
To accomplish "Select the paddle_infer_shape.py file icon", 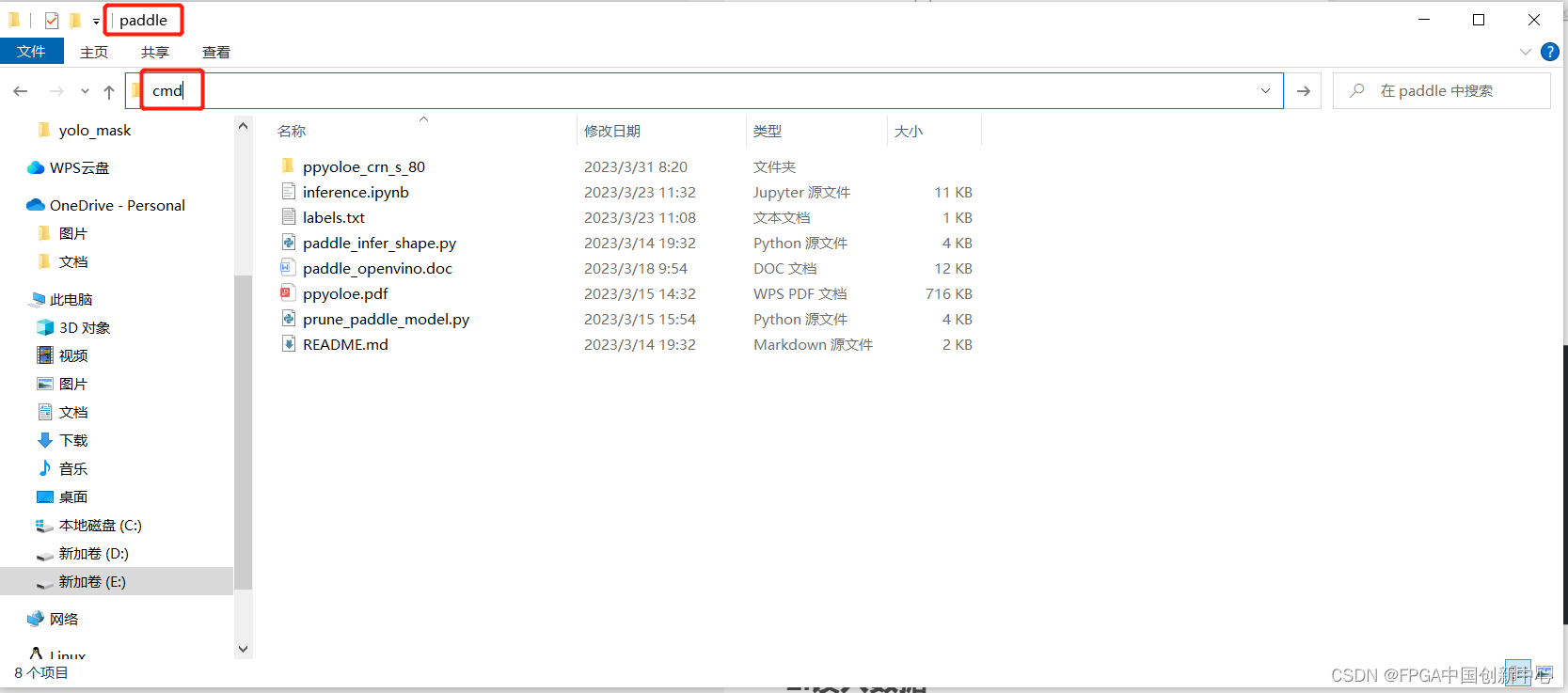I will point(289,243).
